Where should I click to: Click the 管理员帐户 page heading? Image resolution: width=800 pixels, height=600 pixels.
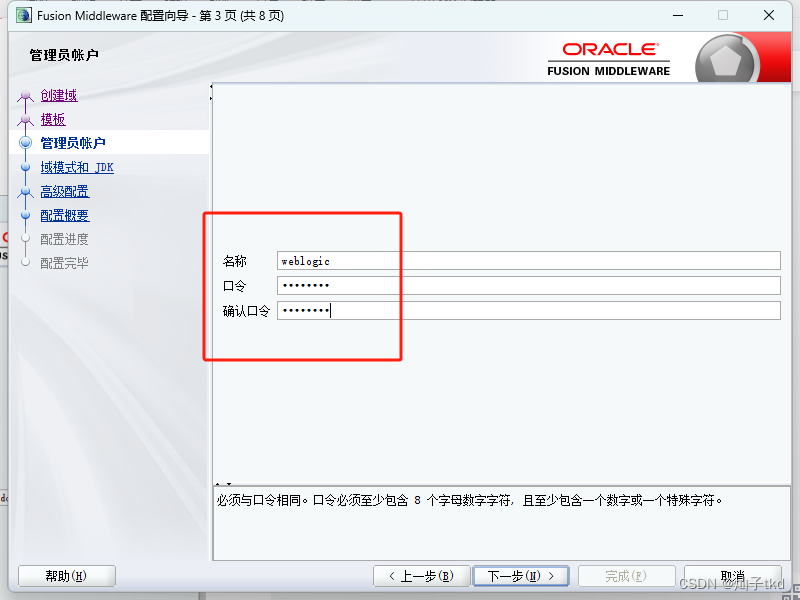[x=64, y=55]
